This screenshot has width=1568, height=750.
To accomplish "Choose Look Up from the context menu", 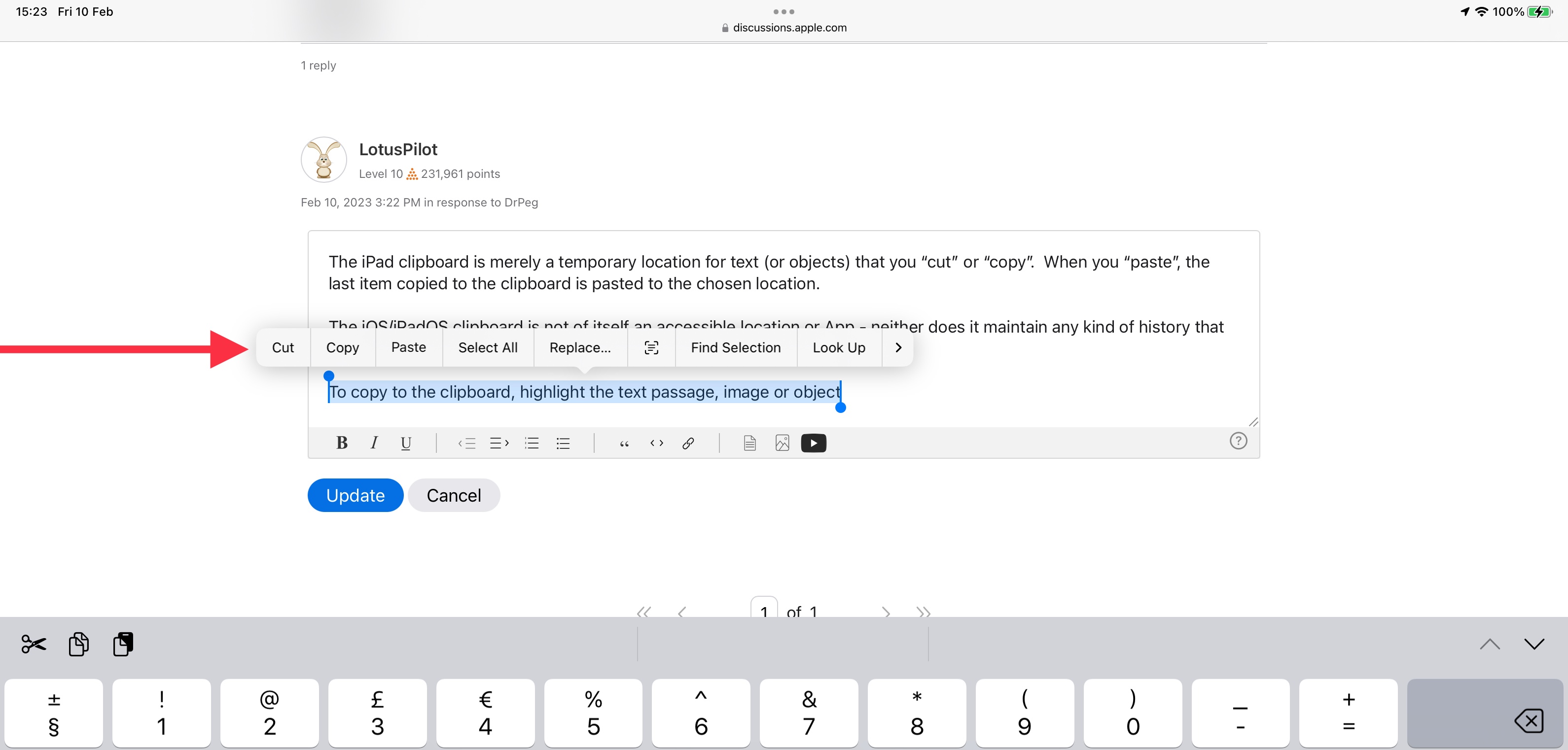I will [x=839, y=347].
